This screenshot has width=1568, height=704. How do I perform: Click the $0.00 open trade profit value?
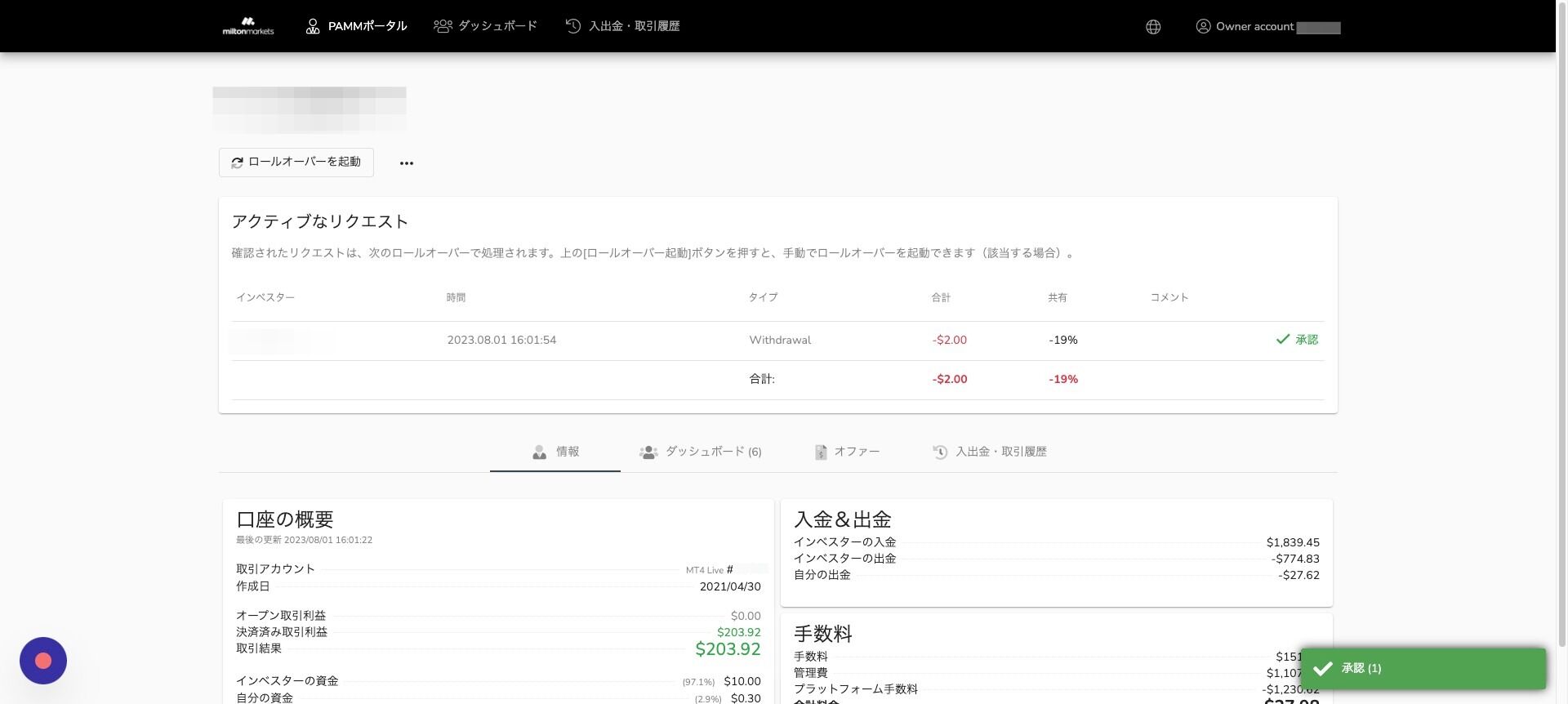click(x=746, y=616)
